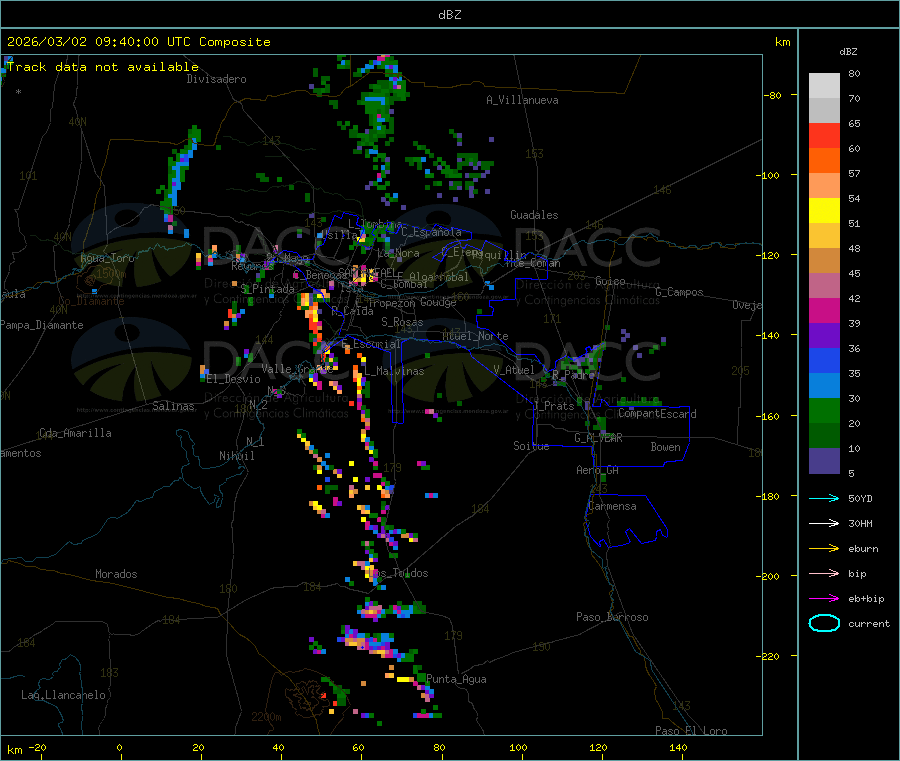900x761 pixels.
Task: Click the Pampa_Diamante map label
Action: [42, 325]
